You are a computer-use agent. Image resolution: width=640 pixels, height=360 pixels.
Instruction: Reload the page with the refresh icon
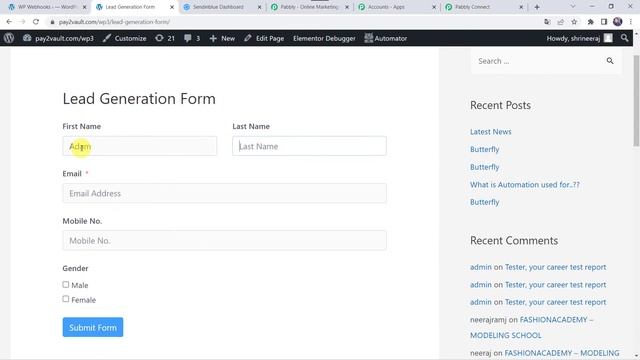pos(36,22)
